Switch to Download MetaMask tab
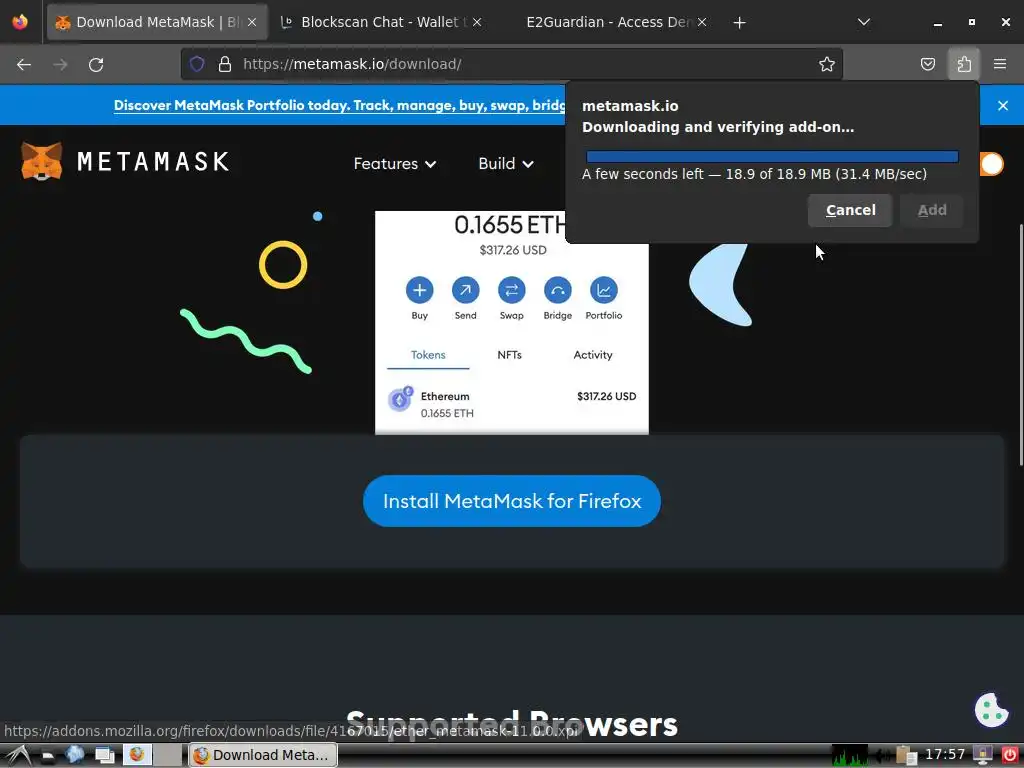 [157, 22]
